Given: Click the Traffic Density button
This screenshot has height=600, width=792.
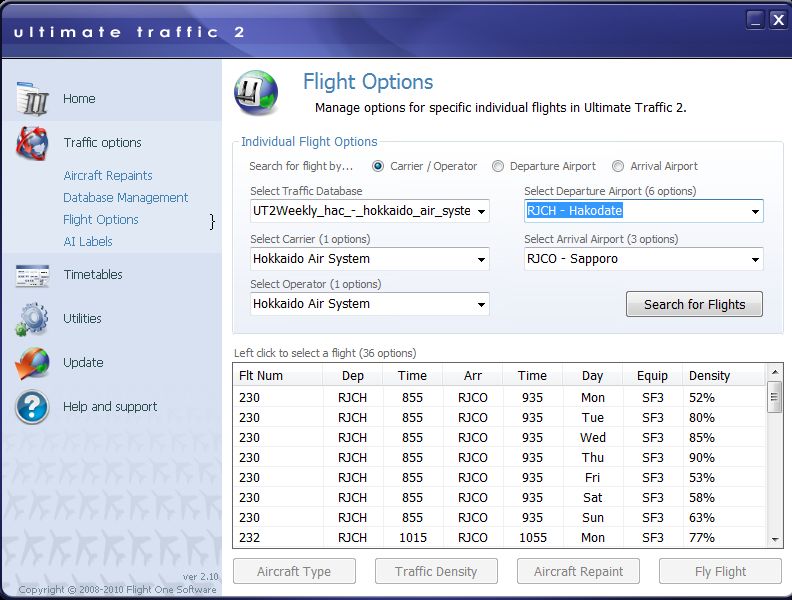Looking at the screenshot, I should coord(436,571).
